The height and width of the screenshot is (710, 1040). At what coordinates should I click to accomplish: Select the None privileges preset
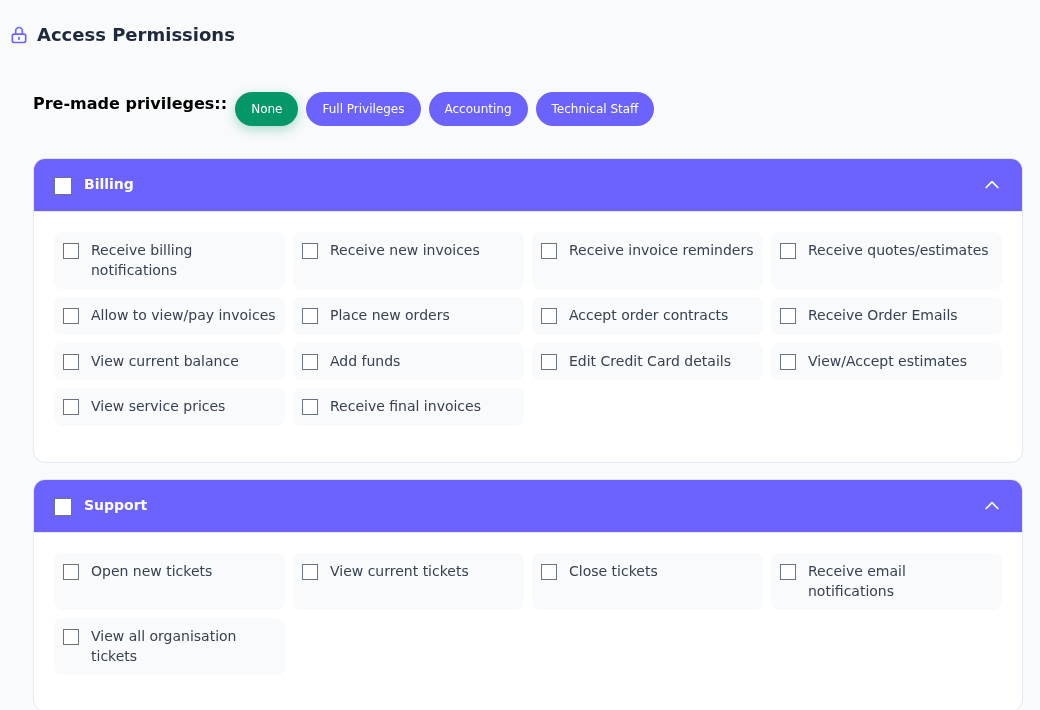(x=267, y=109)
